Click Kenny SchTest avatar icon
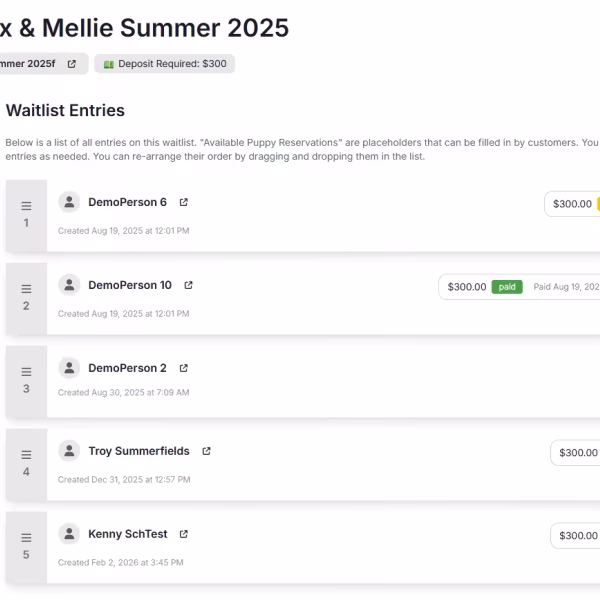The image size is (600, 600). [69, 534]
